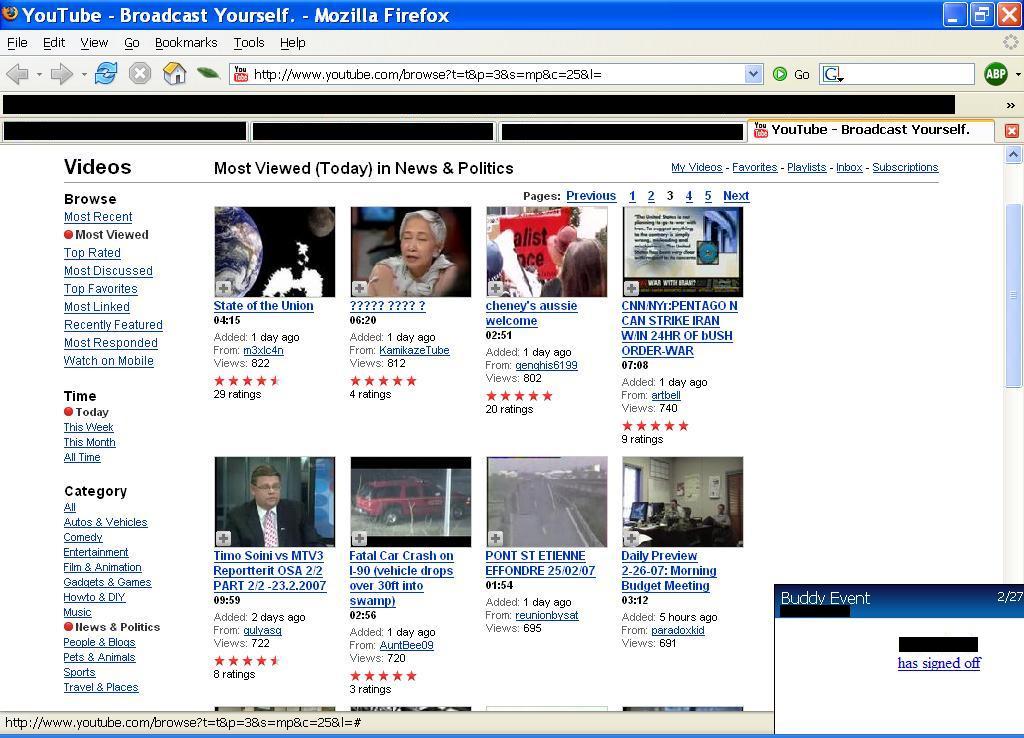The height and width of the screenshot is (738, 1024).
Task: Open Back button history dropdown arrow
Action: click(39, 74)
